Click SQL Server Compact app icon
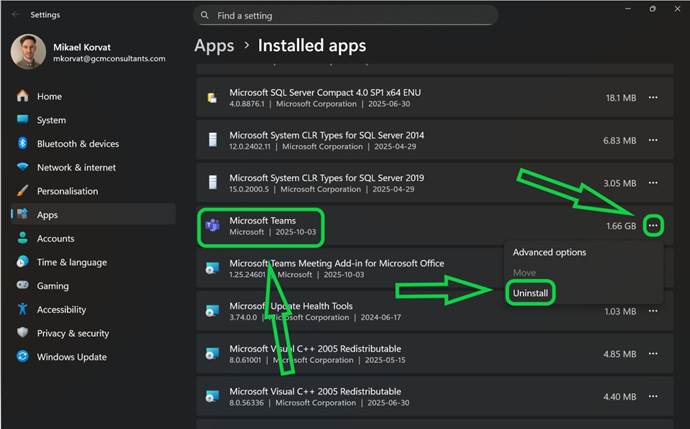The width and height of the screenshot is (690, 429). tap(213, 98)
